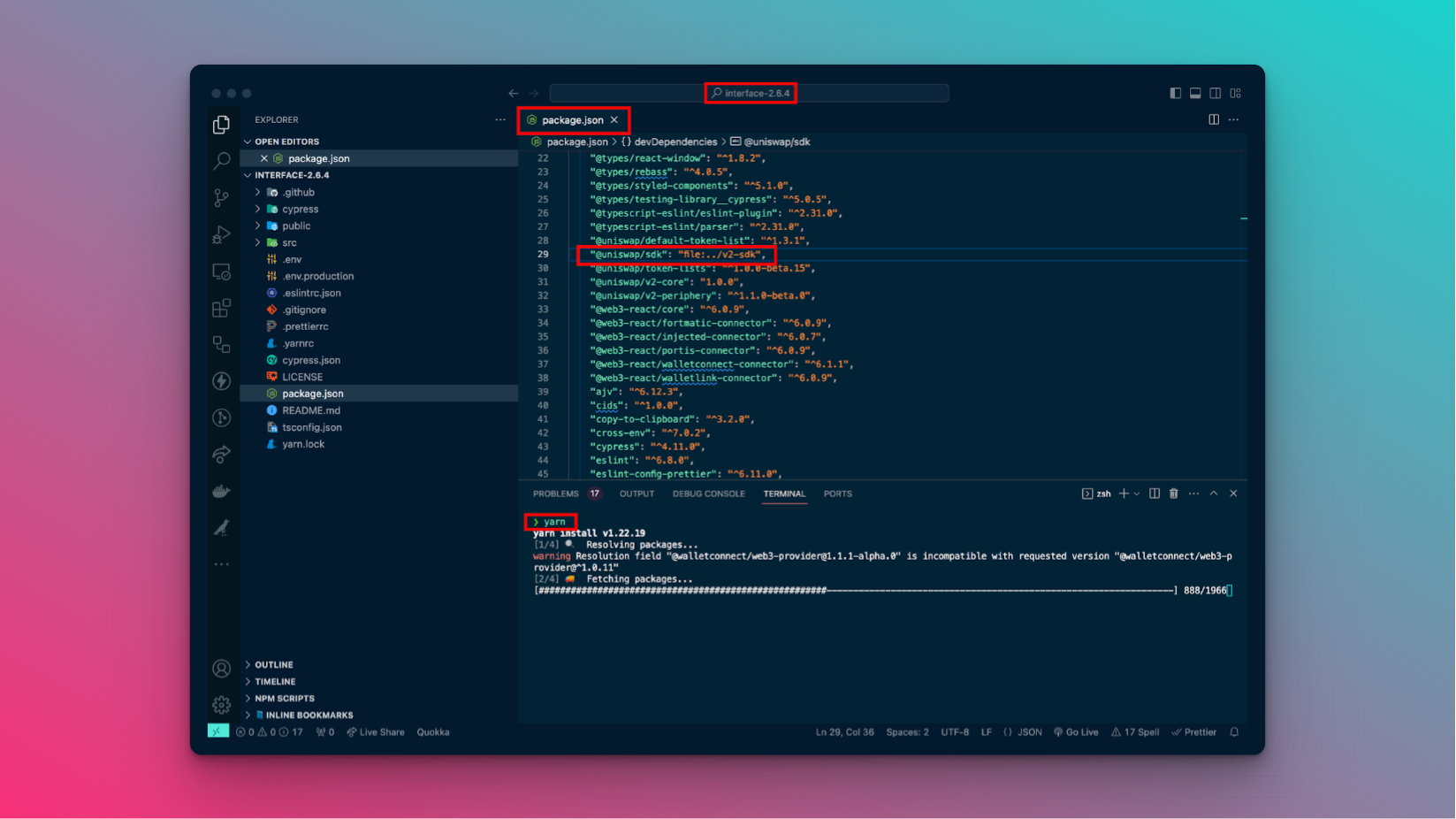The height and width of the screenshot is (819, 1456).
Task: Open notifications bell in status bar
Action: coord(1234,732)
